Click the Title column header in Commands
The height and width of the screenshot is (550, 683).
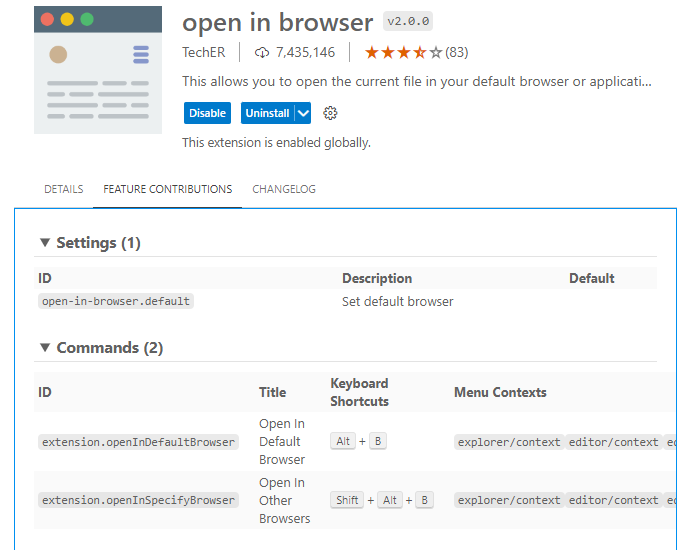pos(273,392)
